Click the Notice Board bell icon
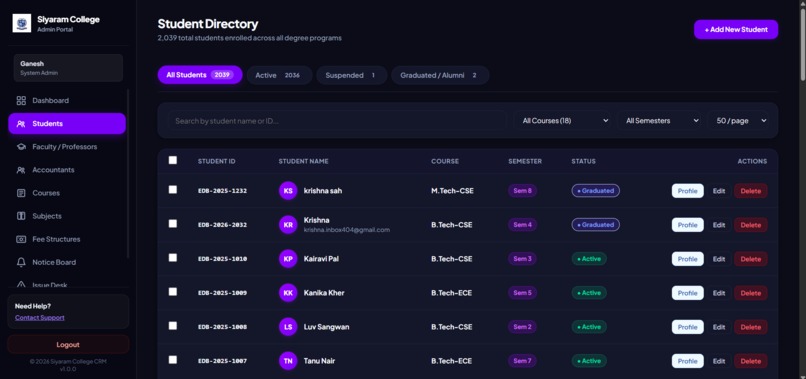This screenshot has height=379, width=806. click(x=21, y=262)
